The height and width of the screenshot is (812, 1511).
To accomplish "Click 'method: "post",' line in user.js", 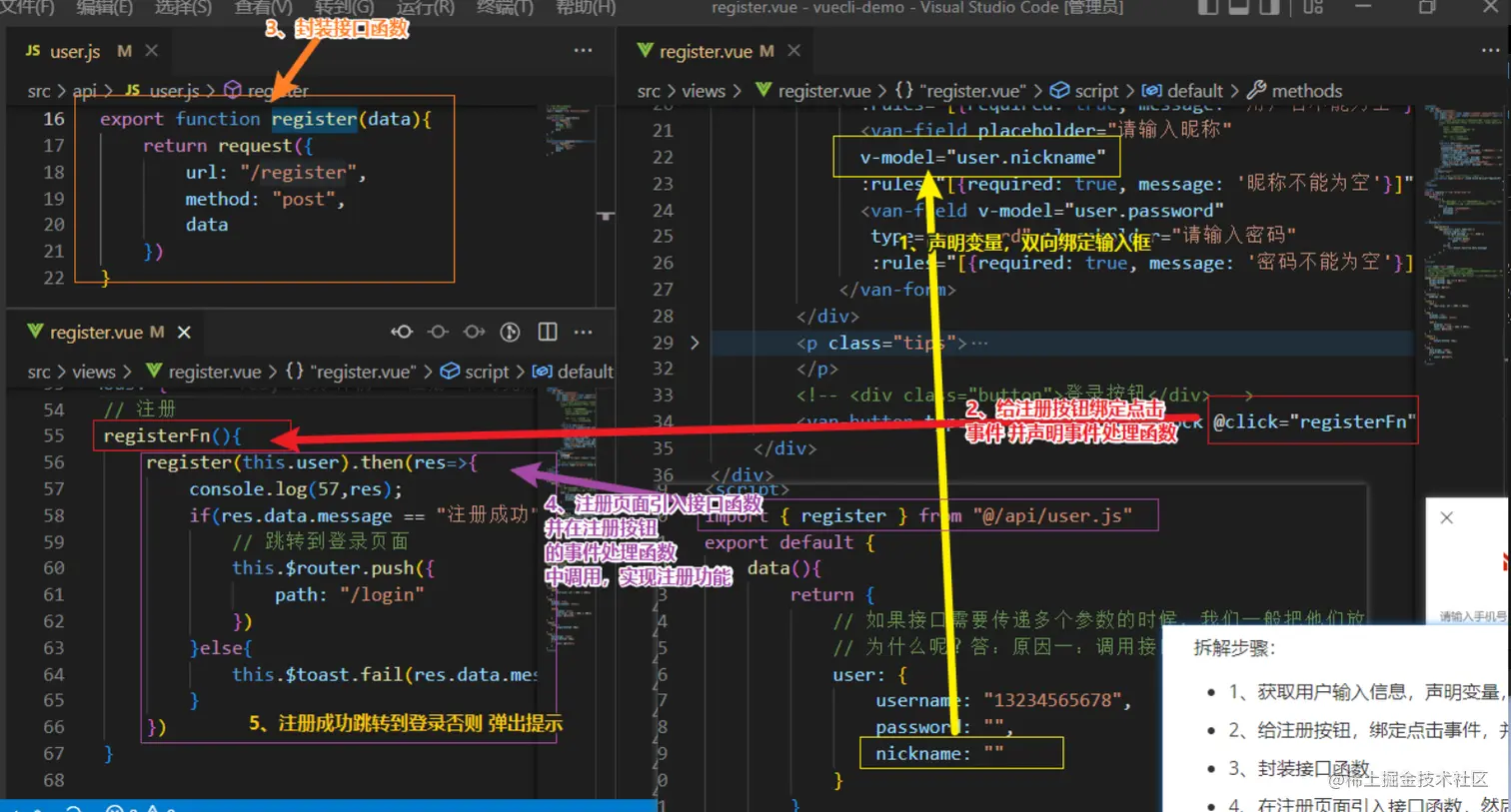I will (x=265, y=199).
